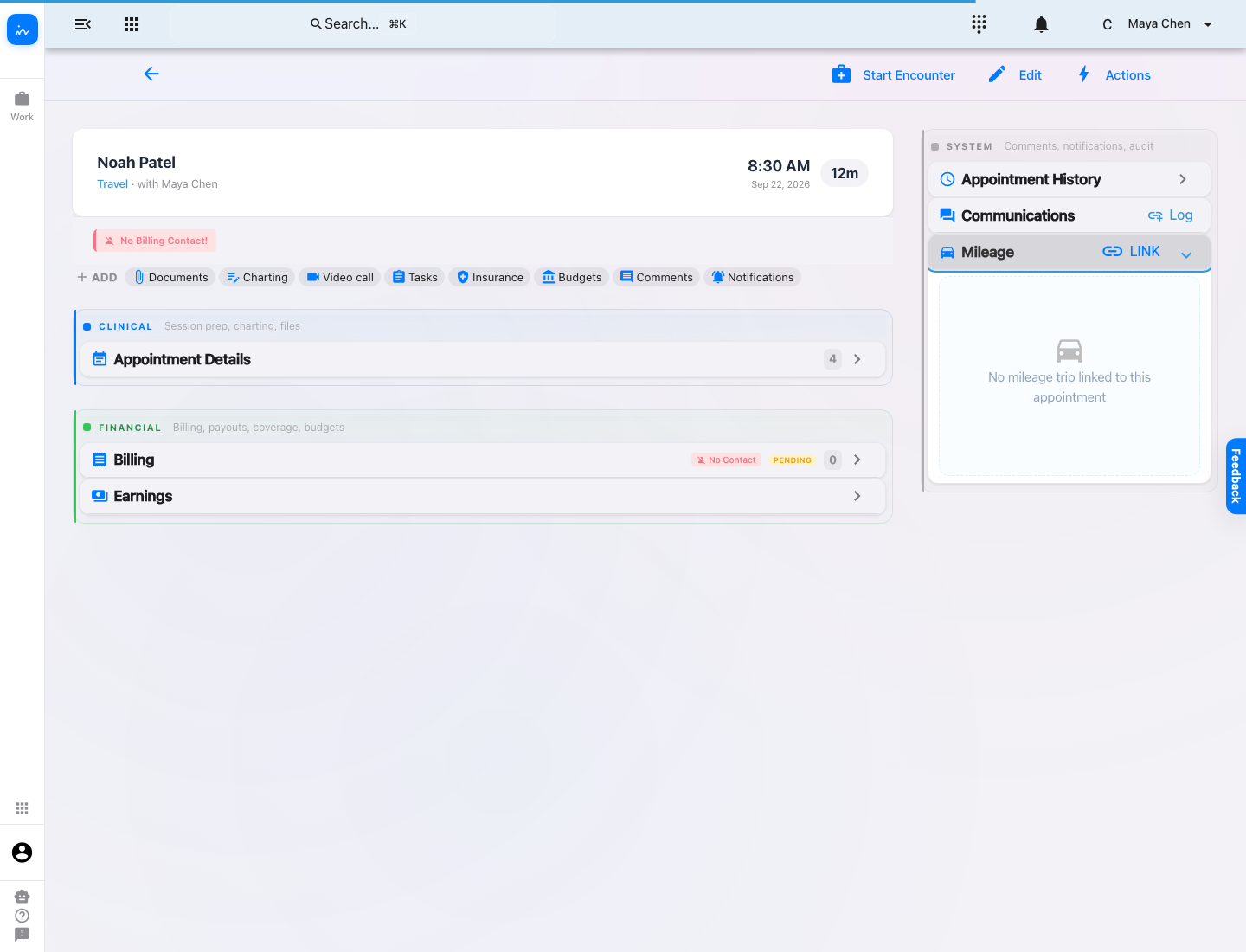Open Maya Chen user dropdown arrow
The height and width of the screenshot is (952, 1246).
pos(1208,24)
